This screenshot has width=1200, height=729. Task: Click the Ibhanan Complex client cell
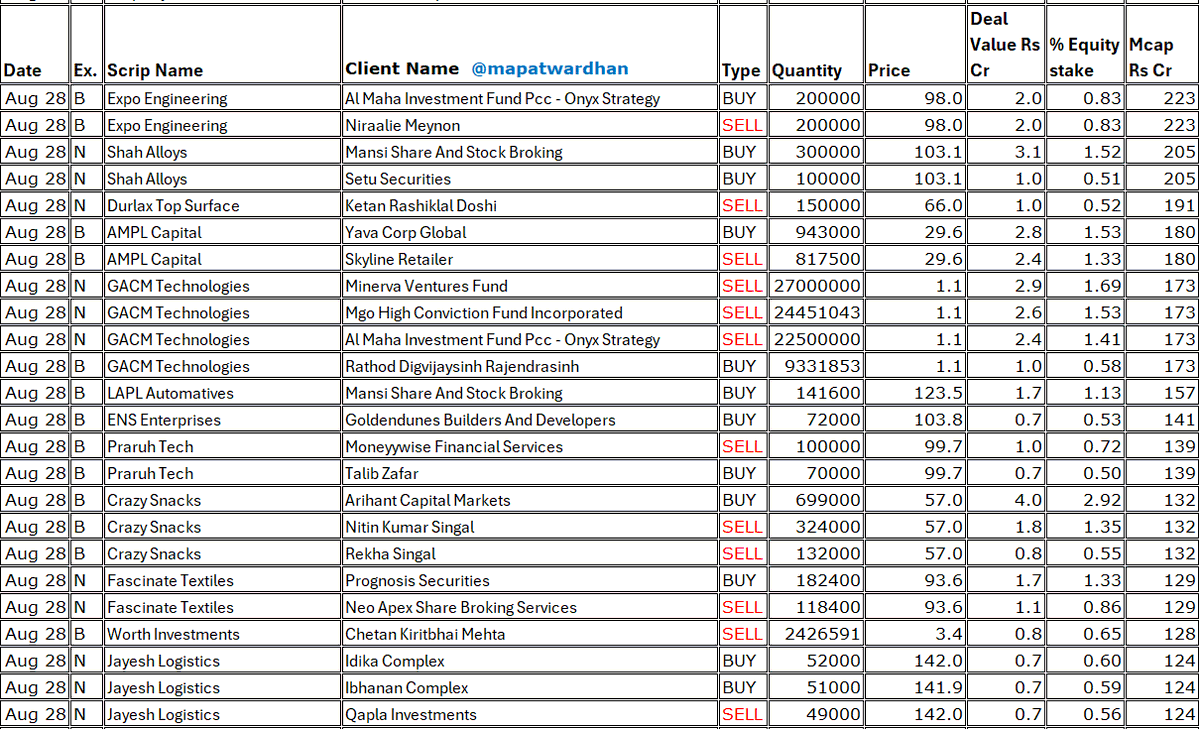529,688
